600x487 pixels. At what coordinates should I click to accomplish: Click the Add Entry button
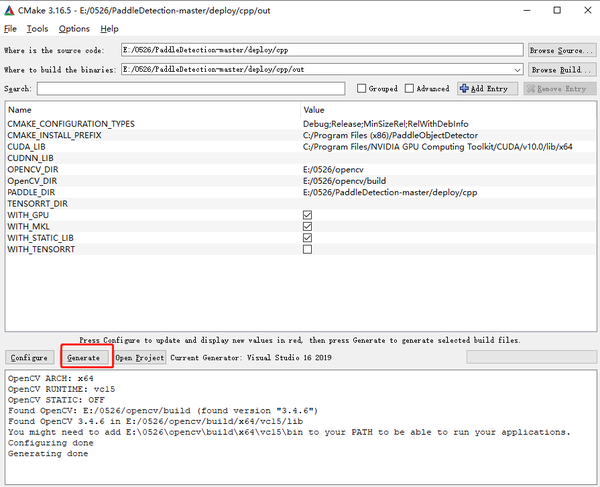click(x=488, y=88)
